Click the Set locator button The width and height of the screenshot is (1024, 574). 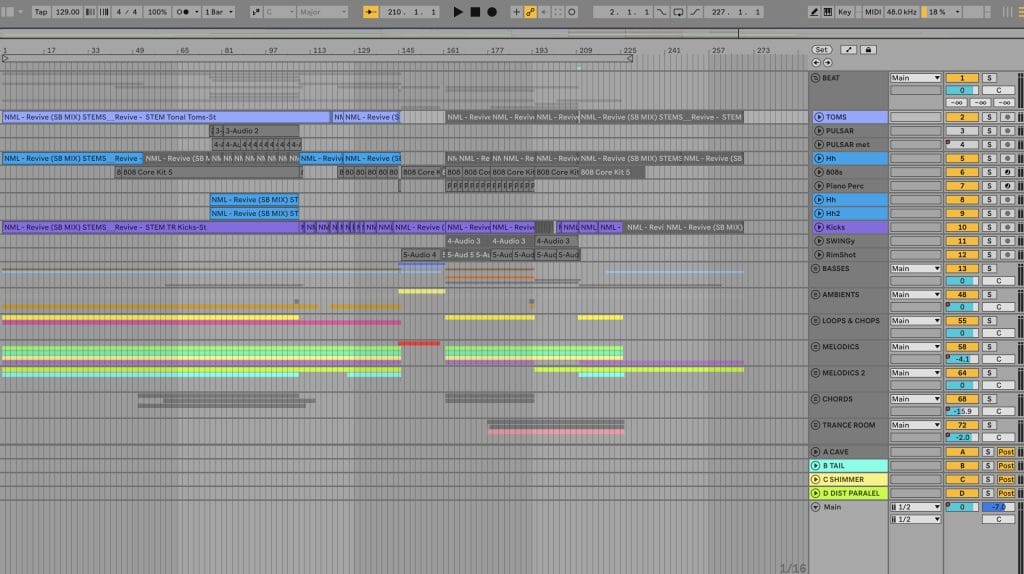point(821,49)
